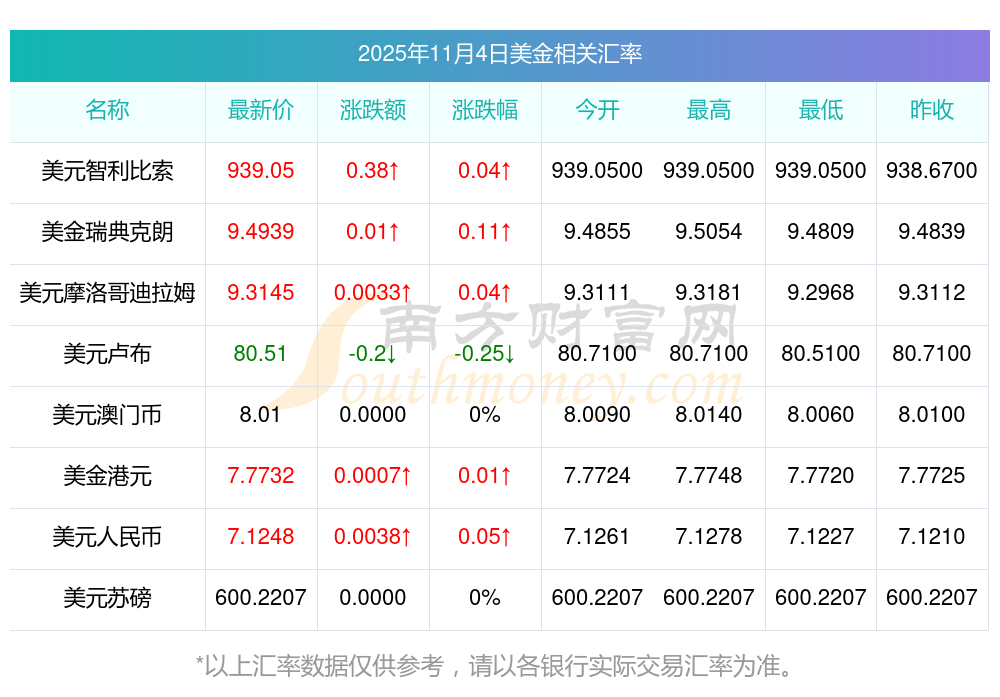Click change amount 0.38↑

[372, 170]
